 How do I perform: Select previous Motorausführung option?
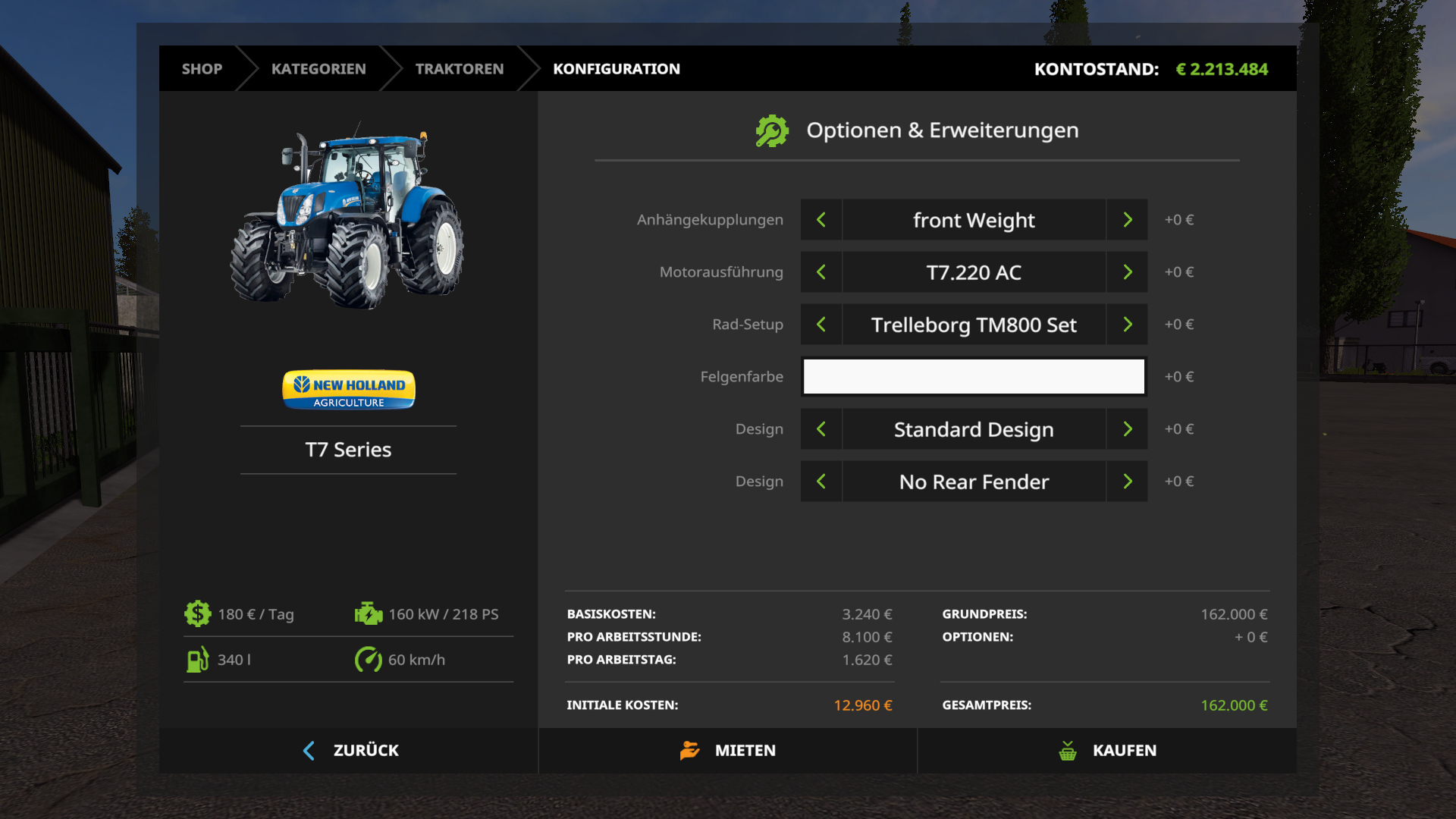tap(821, 272)
